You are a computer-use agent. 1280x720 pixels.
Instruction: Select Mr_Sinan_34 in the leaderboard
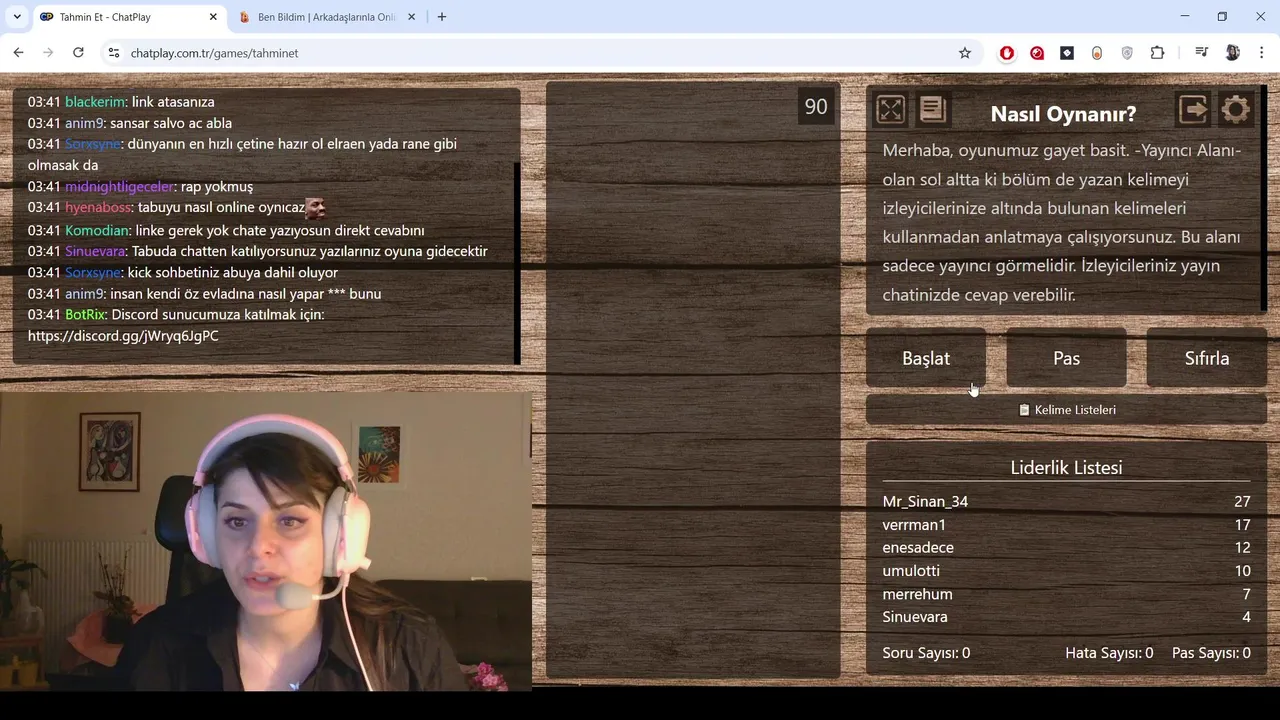pos(925,502)
